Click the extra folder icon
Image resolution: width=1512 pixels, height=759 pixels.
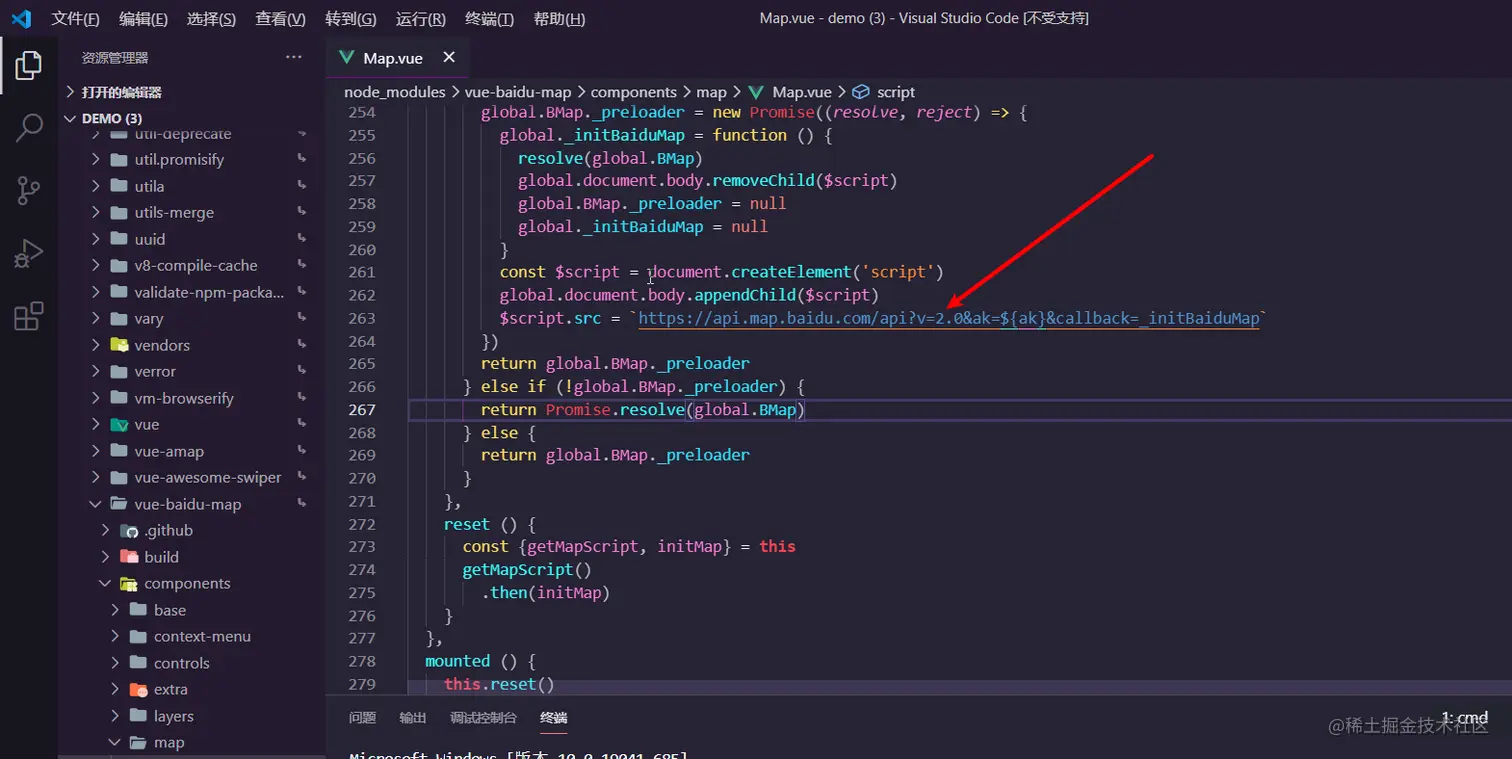tap(139, 689)
